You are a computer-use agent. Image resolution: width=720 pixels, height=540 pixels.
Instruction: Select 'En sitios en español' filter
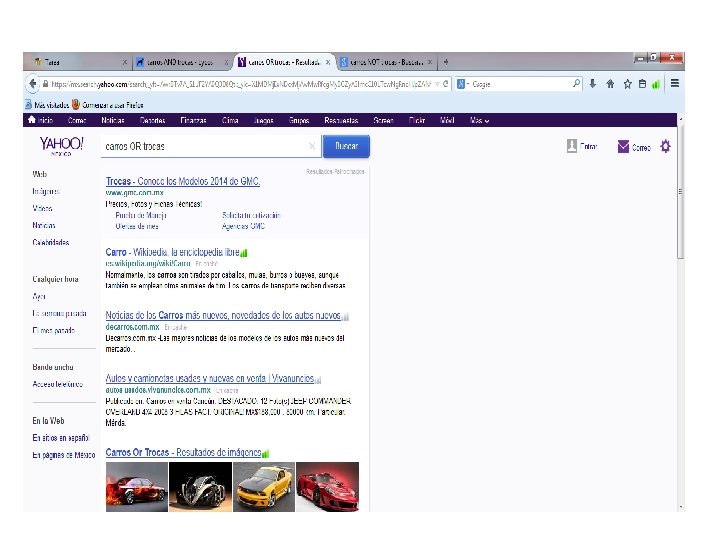(60, 438)
